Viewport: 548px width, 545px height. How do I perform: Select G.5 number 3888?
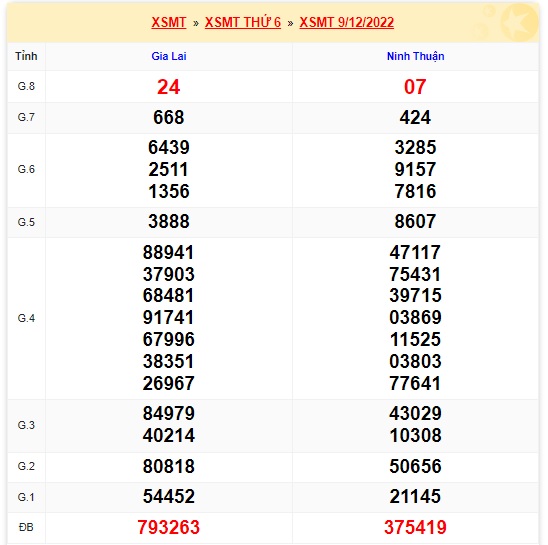(x=169, y=222)
